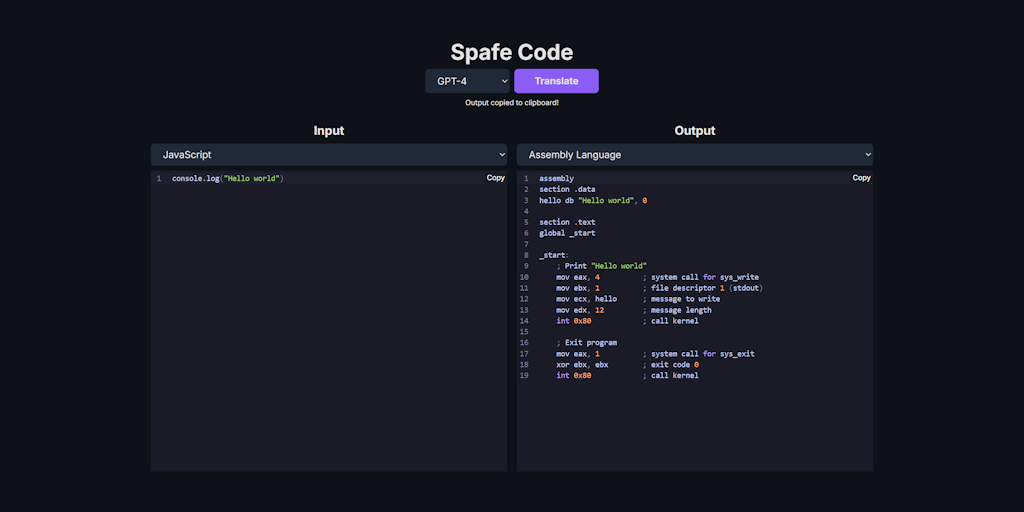
Task: Click line number 1 in input editor
Action: click(x=158, y=179)
